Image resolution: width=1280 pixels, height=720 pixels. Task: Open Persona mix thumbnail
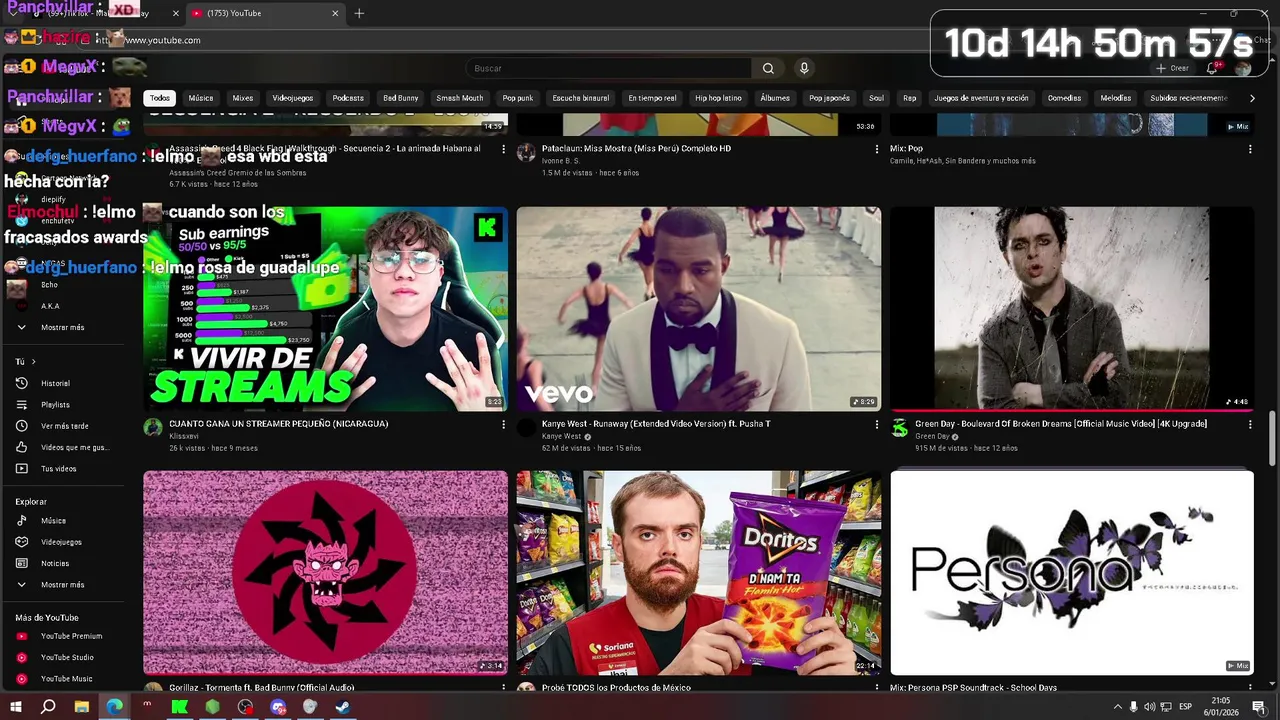click(x=1072, y=573)
